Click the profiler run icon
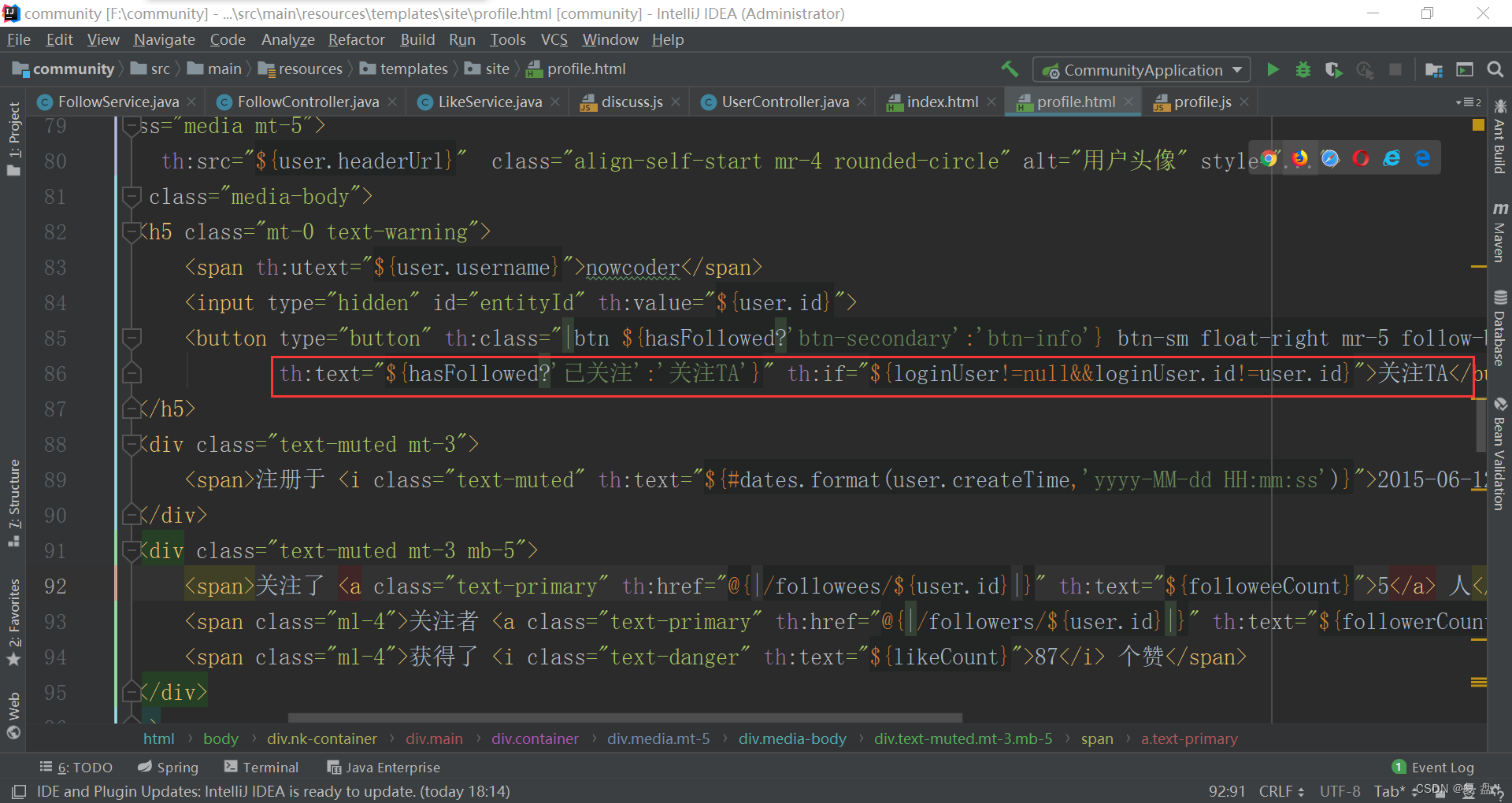The height and width of the screenshot is (803, 1512). click(x=1365, y=69)
